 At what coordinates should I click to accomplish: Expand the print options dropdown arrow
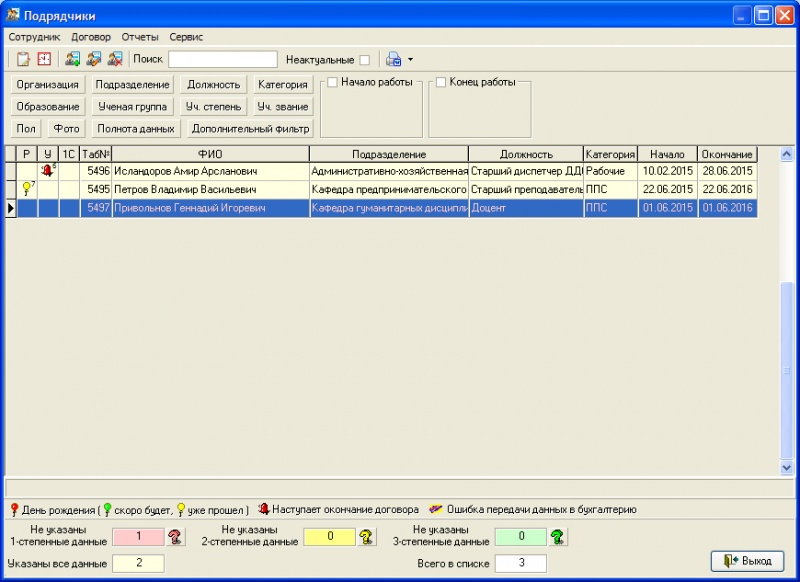pos(410,60)
